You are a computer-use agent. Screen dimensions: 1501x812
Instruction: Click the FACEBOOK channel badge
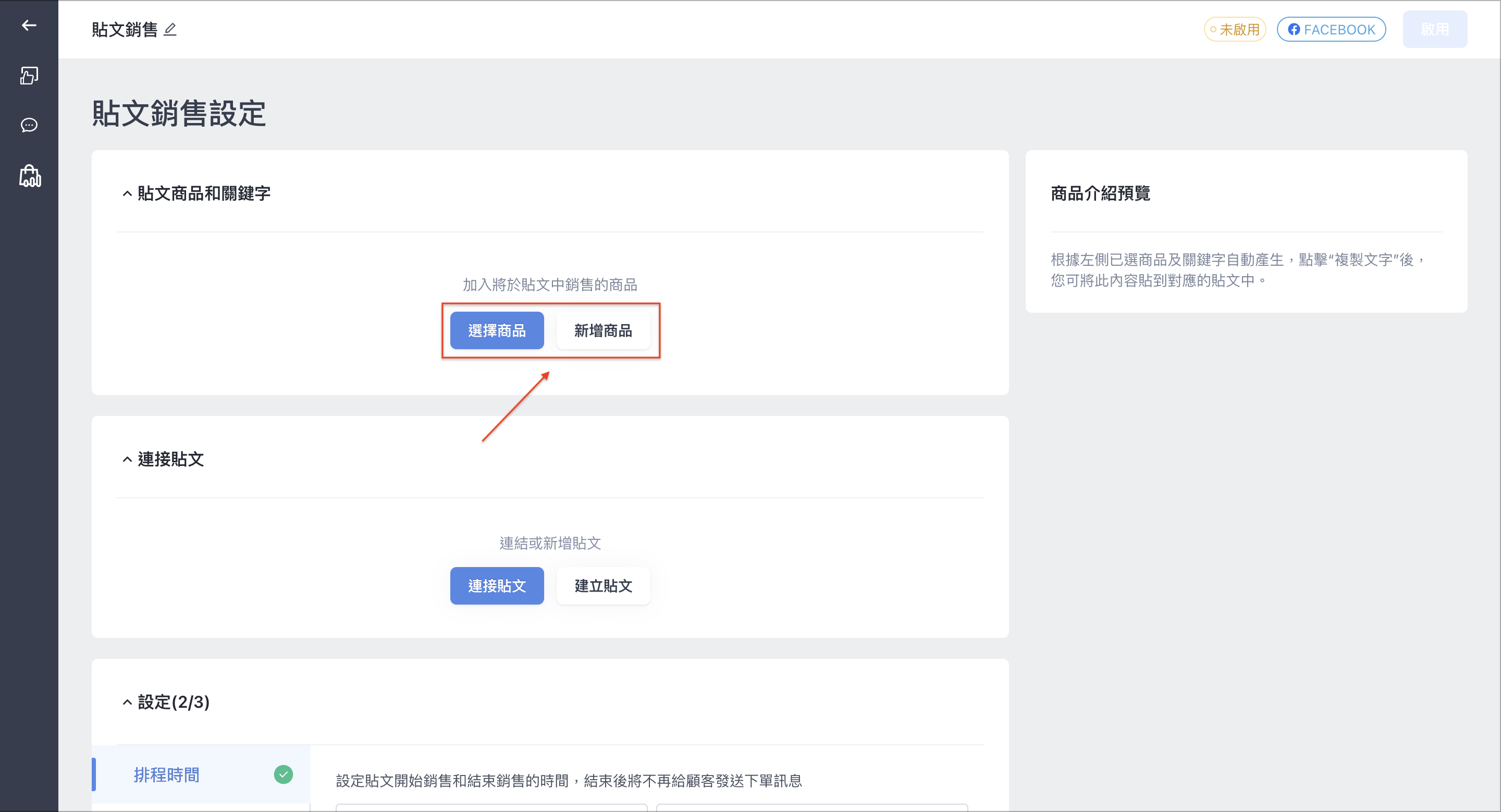(x=1331, y=29)
